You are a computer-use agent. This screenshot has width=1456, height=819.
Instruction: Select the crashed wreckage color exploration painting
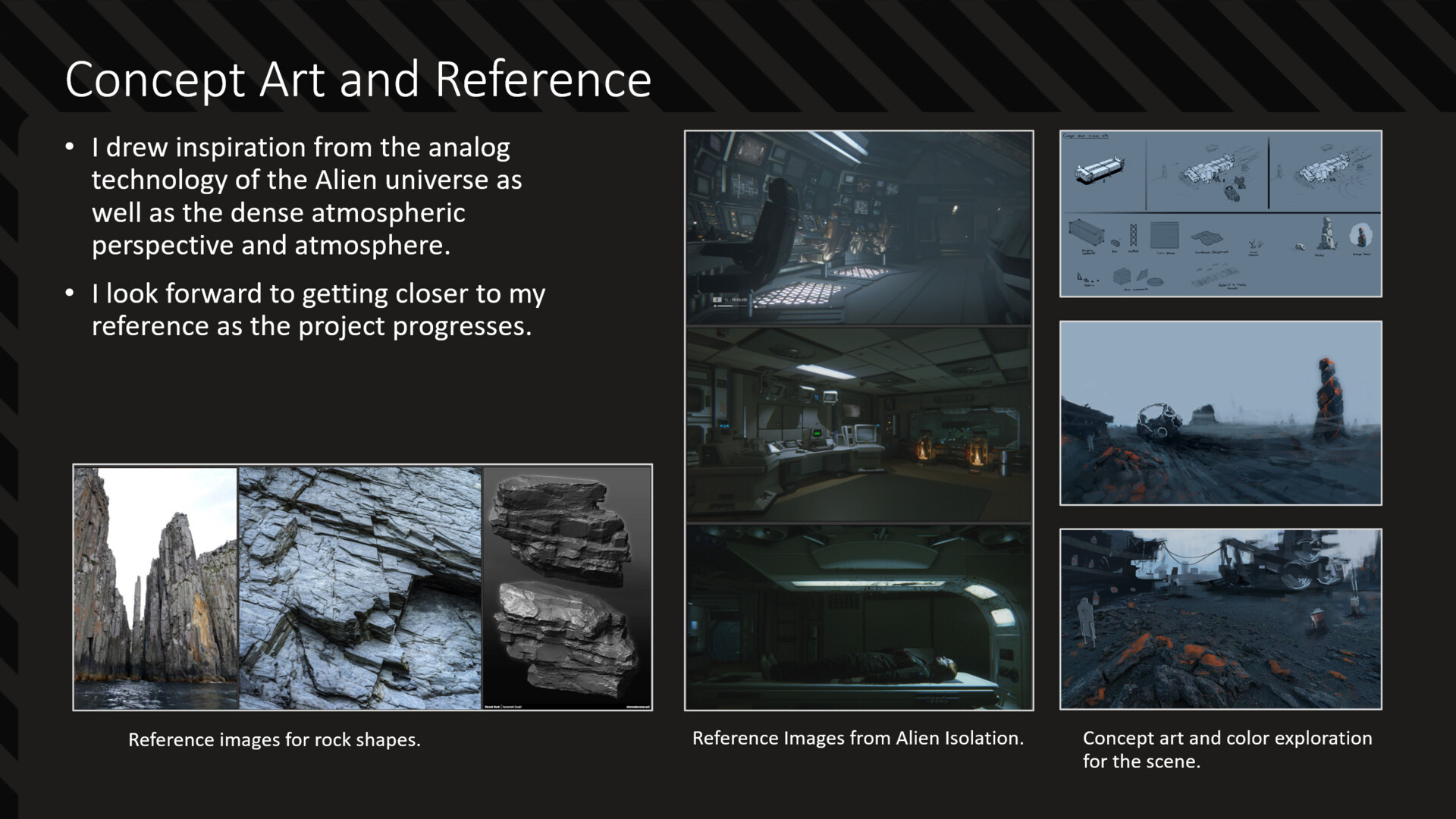click(1220, 619)
